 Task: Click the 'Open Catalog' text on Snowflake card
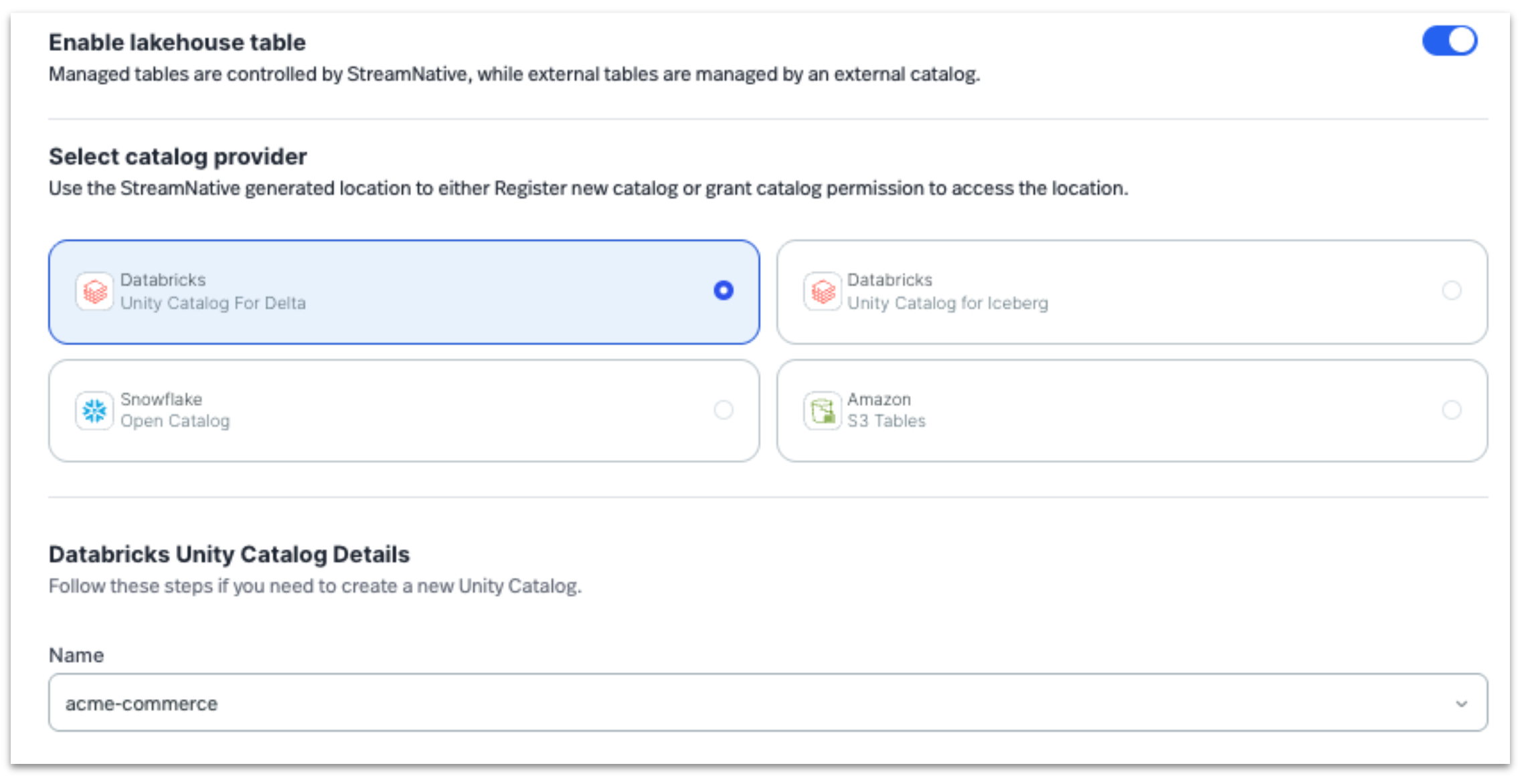pos(175,421)
